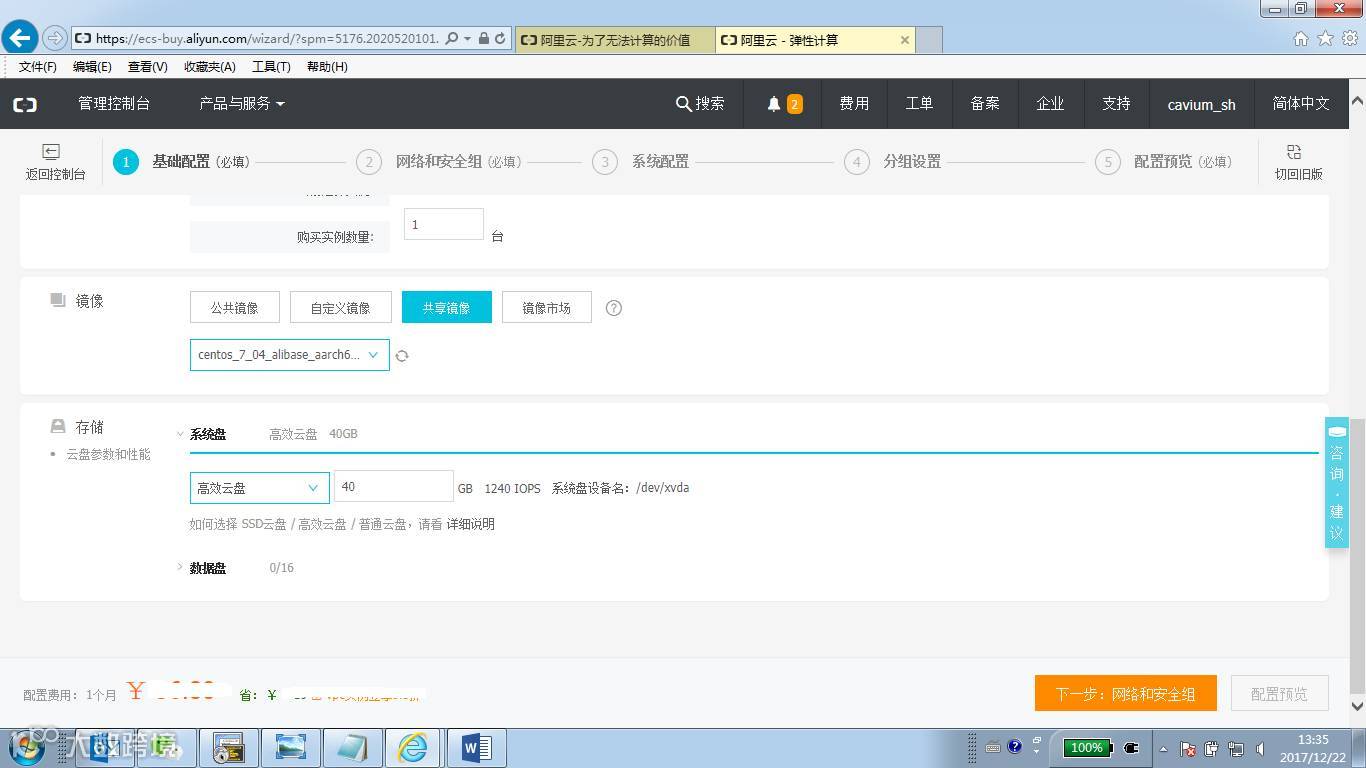This screenshot has height=768, width=1366.
Task: Open the 详细说明 link
Action: click(x=471, y=524)
